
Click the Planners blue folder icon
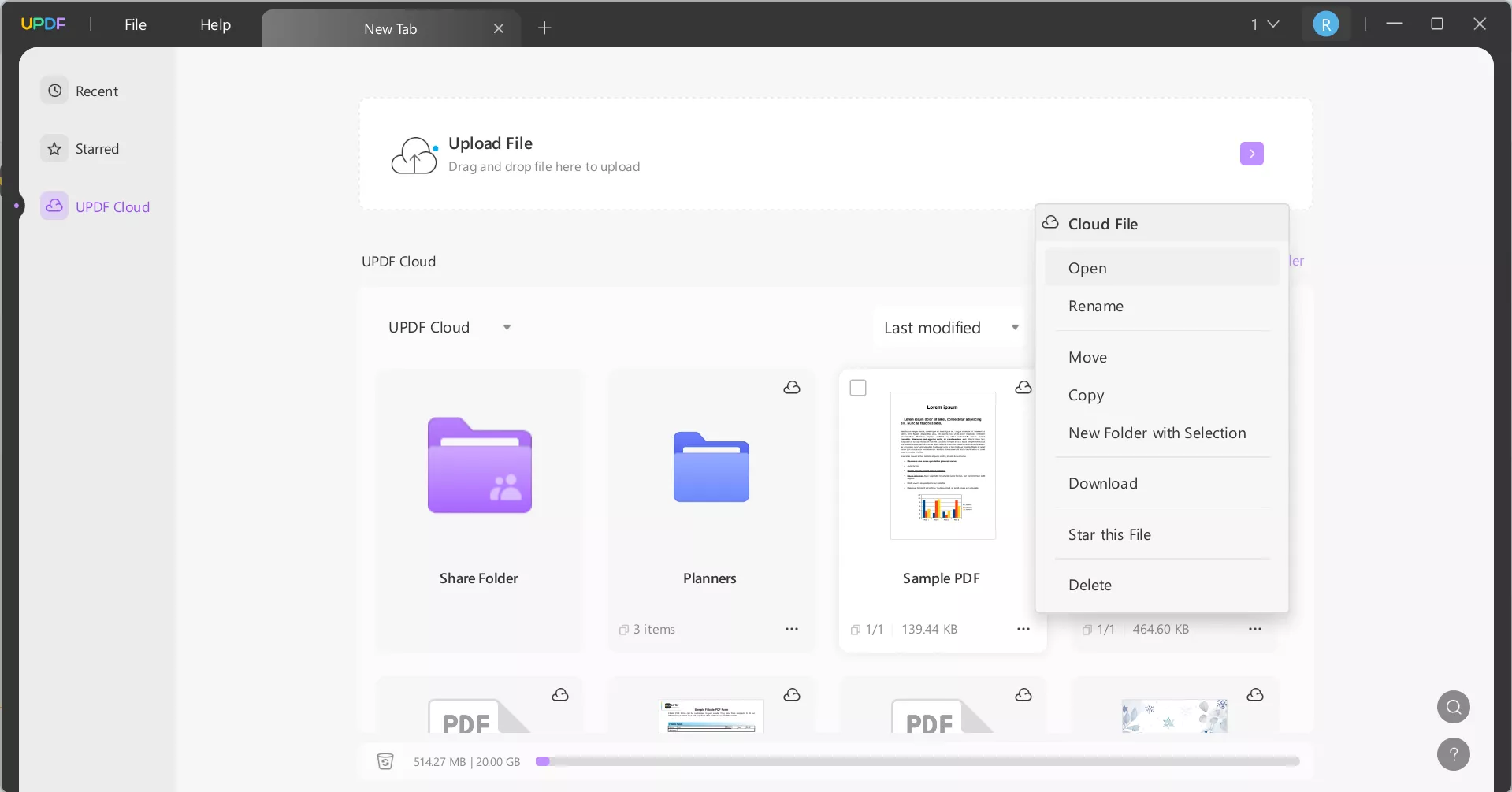coord(711,467)
